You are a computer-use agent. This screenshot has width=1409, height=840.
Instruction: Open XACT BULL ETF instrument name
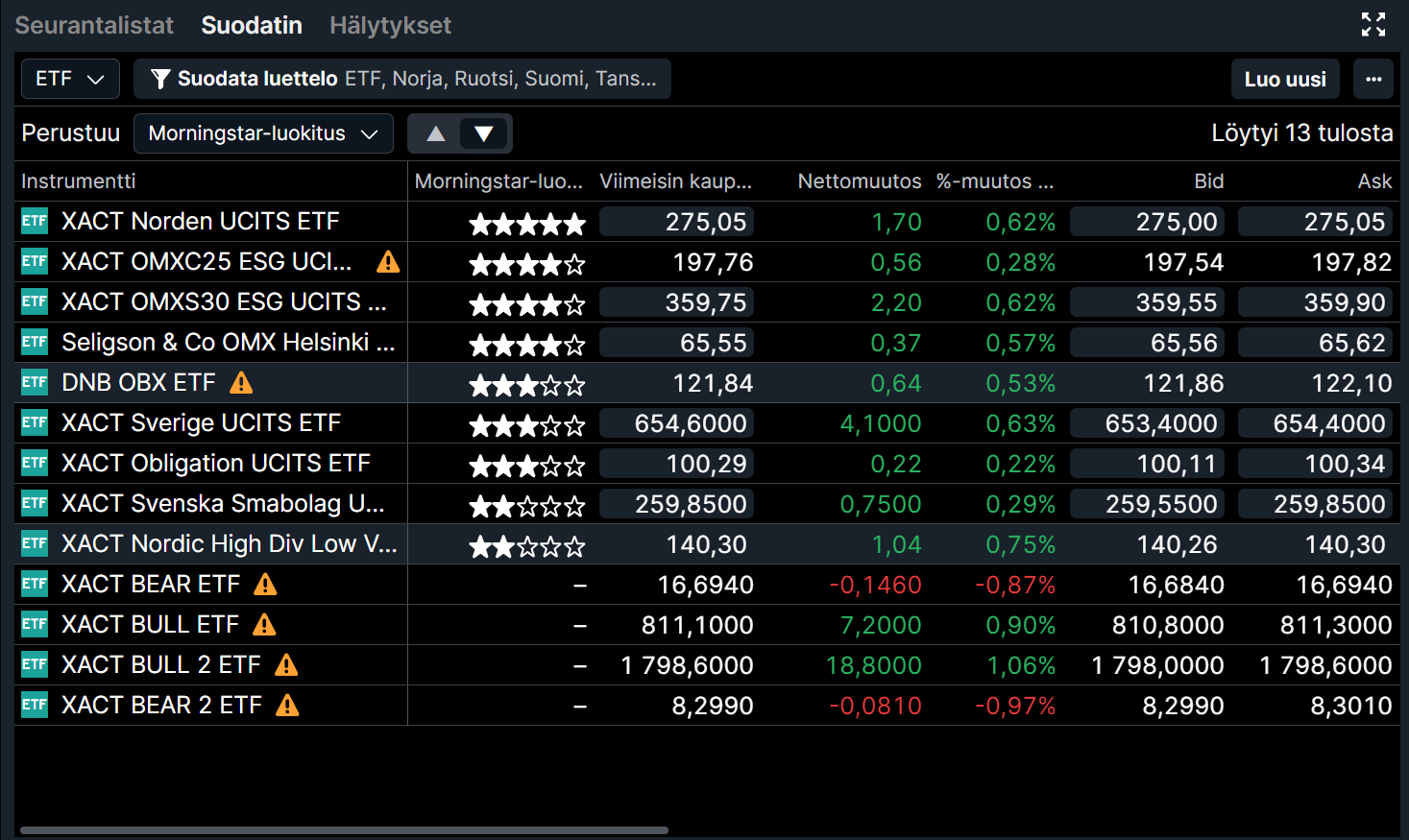pyautogui.click(x=150, y=624)
